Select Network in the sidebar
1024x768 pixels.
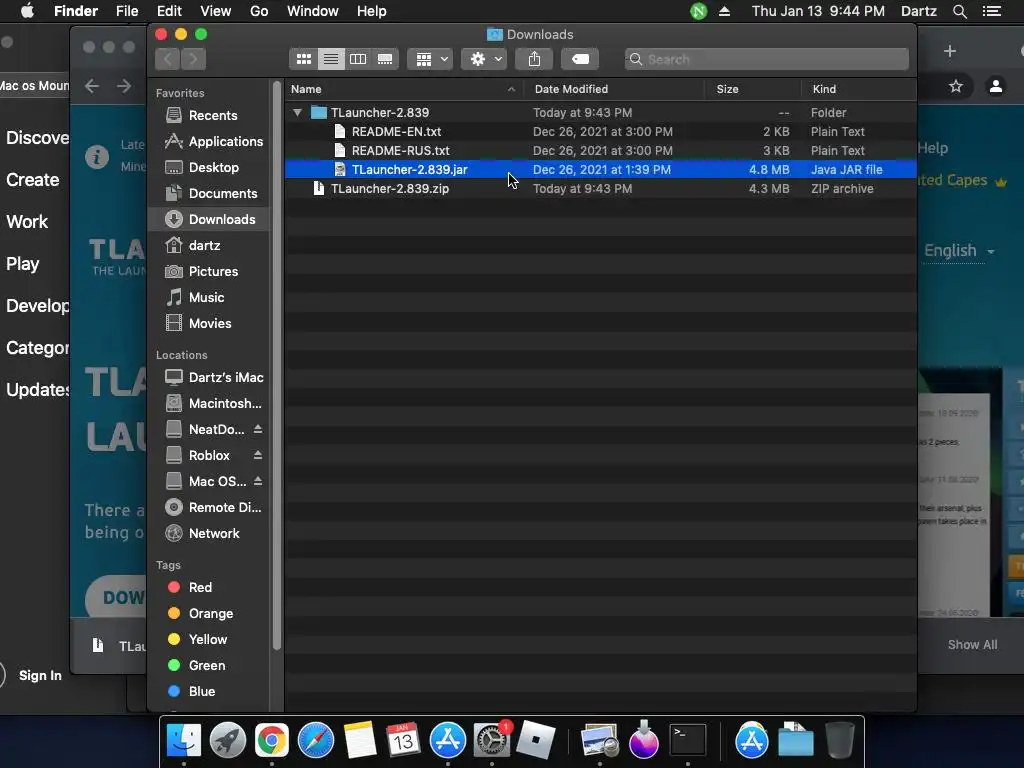209,534
